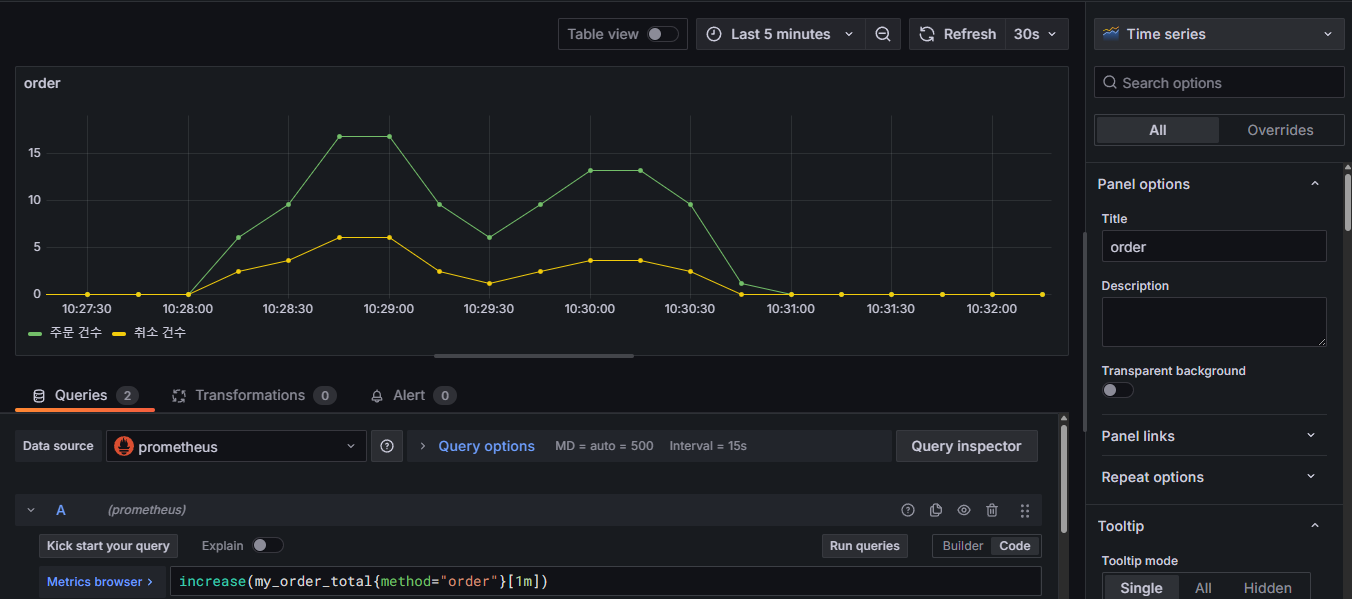This screenshot has height=599, width=1352.
Task: Select the Overrides tab
Action: pyautogui.click(x=1280, y=130)
